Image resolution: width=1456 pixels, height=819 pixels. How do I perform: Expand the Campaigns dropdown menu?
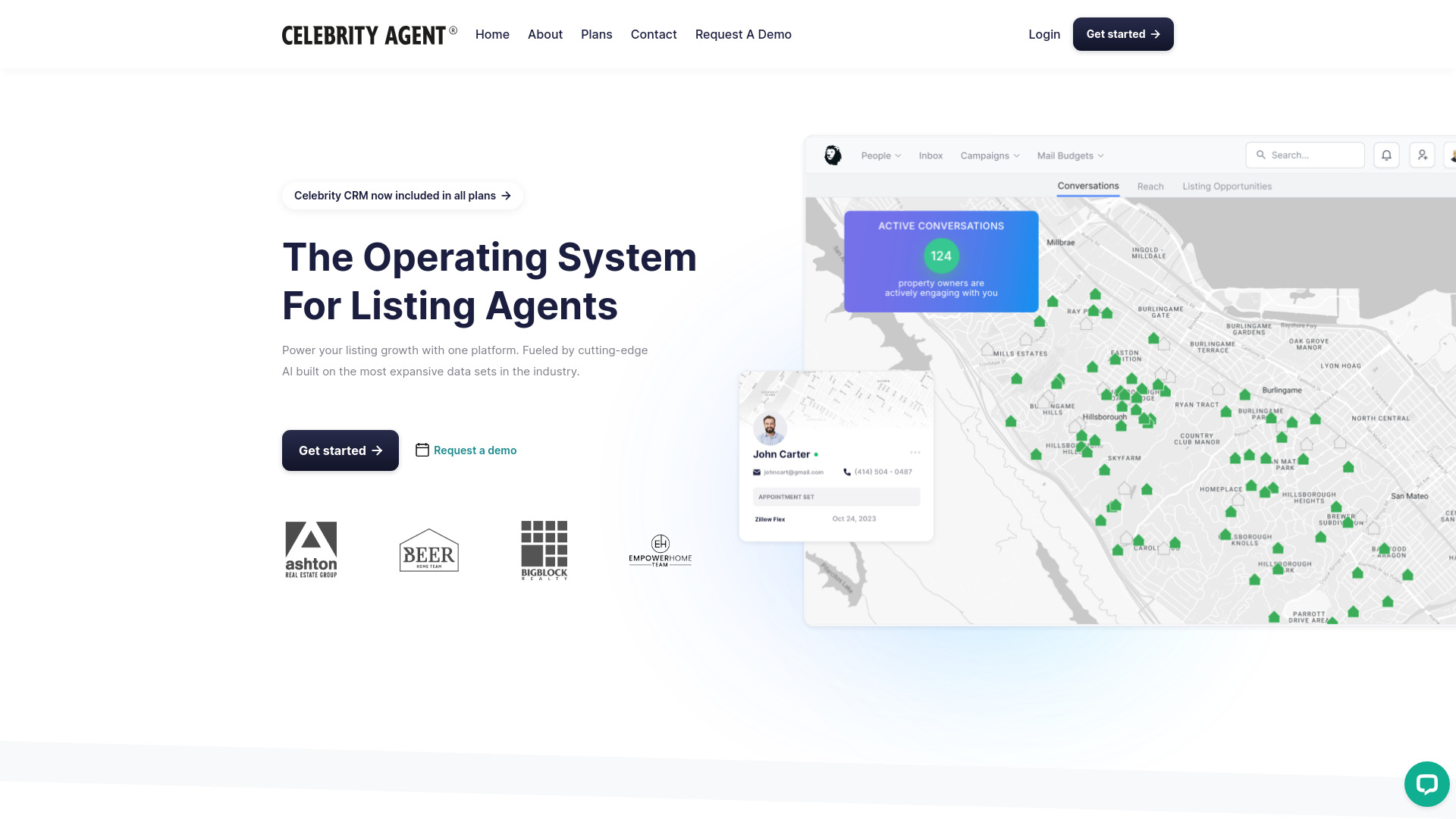tap(989, 155)
